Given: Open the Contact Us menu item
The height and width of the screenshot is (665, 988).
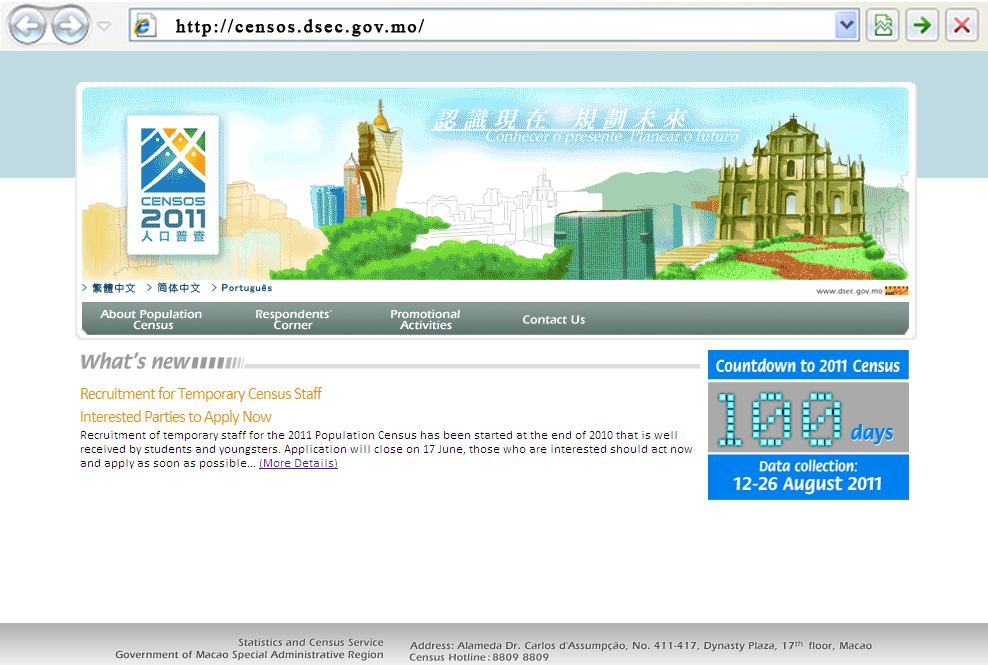Looking at the screenshot, I should point(553,320).
